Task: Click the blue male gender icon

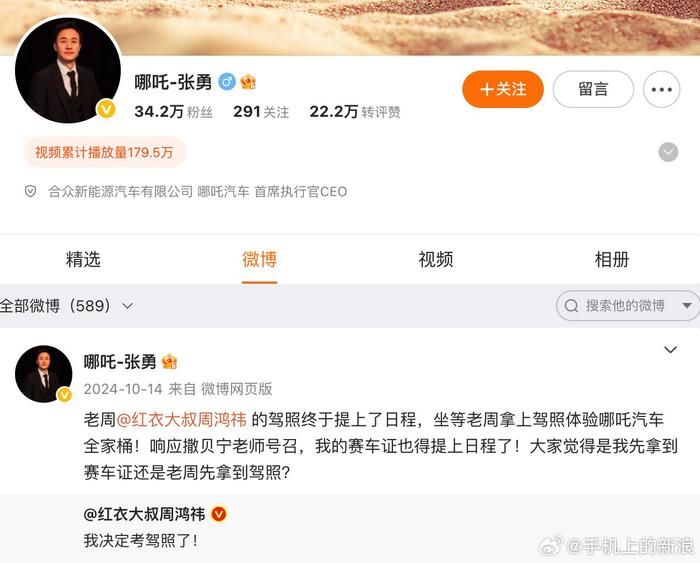Action: pos(227,82)
